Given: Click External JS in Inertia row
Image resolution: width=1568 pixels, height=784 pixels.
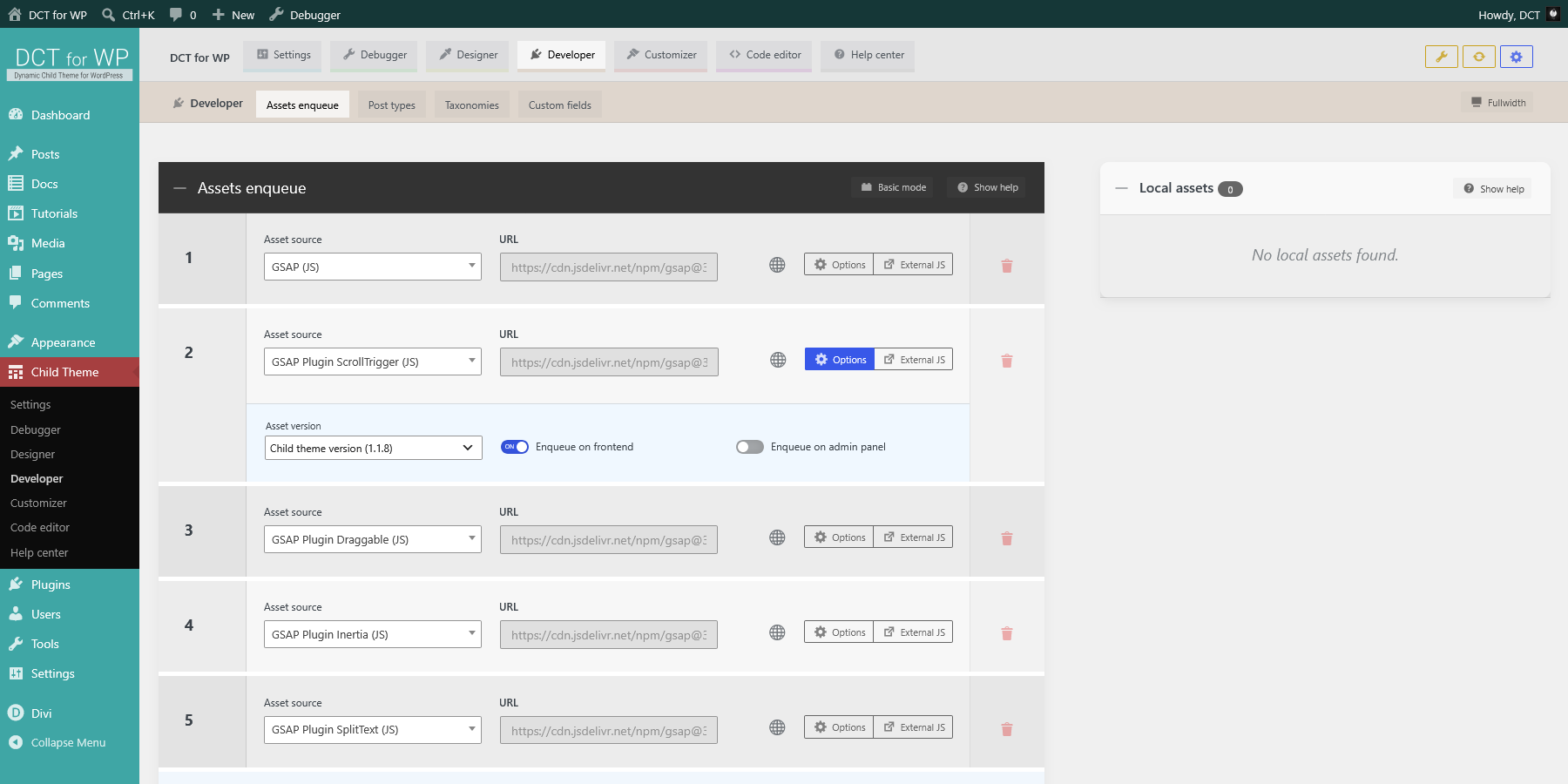Looking at the screenshot, I should click(x=914, y=632).
